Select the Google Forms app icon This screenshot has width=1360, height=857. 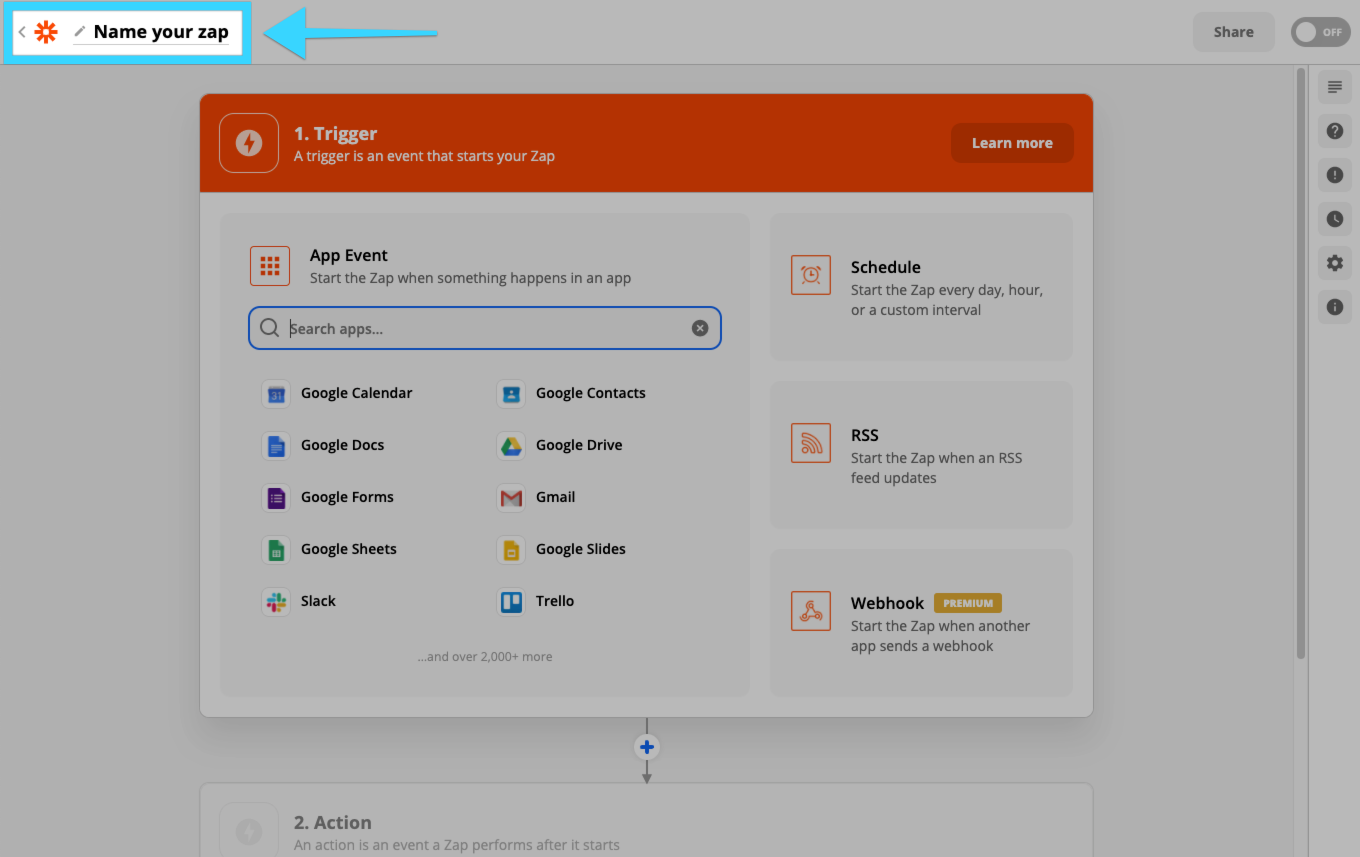point(275,498)
